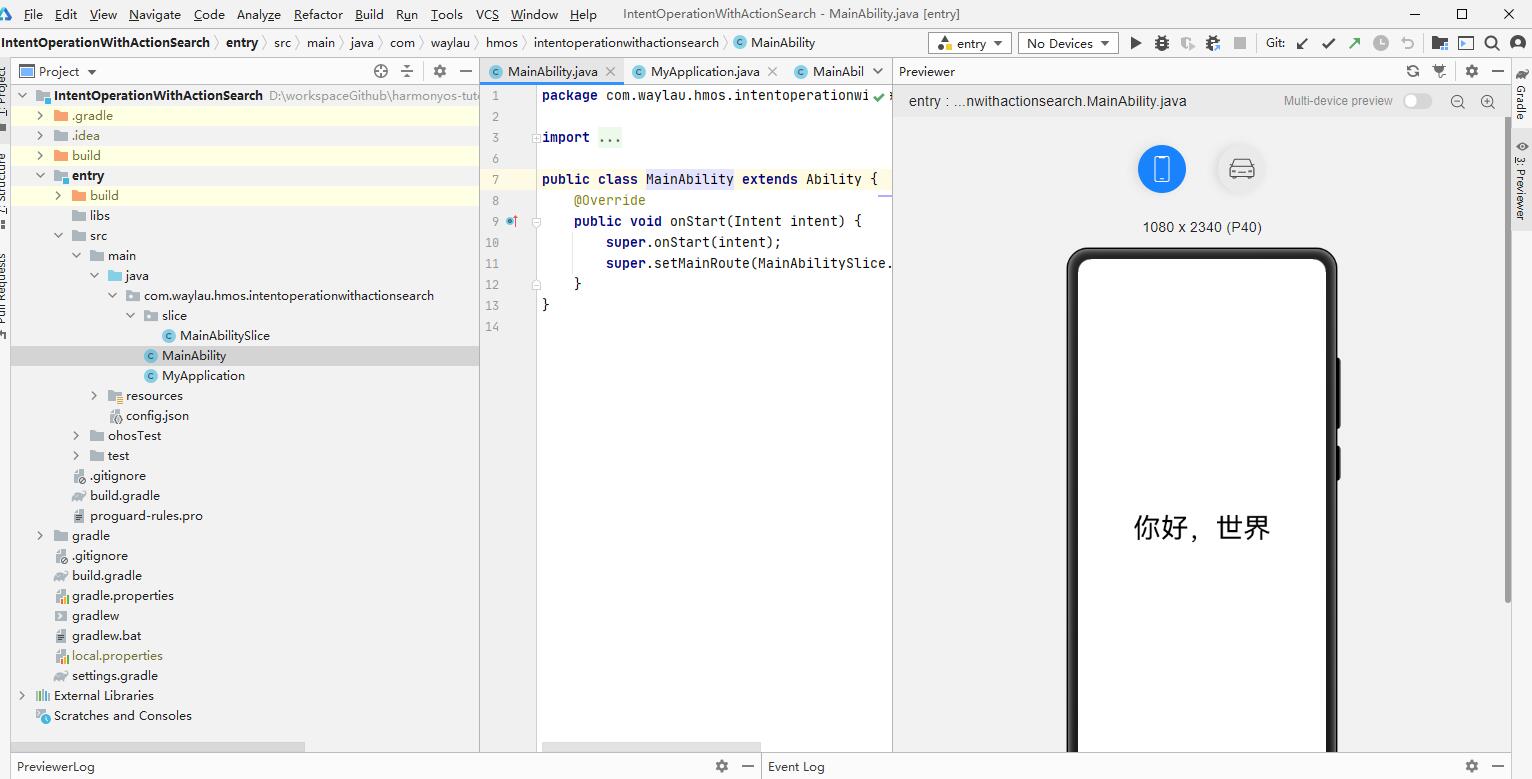
Task: Select the phone device preview icon
Action: 1161,169
